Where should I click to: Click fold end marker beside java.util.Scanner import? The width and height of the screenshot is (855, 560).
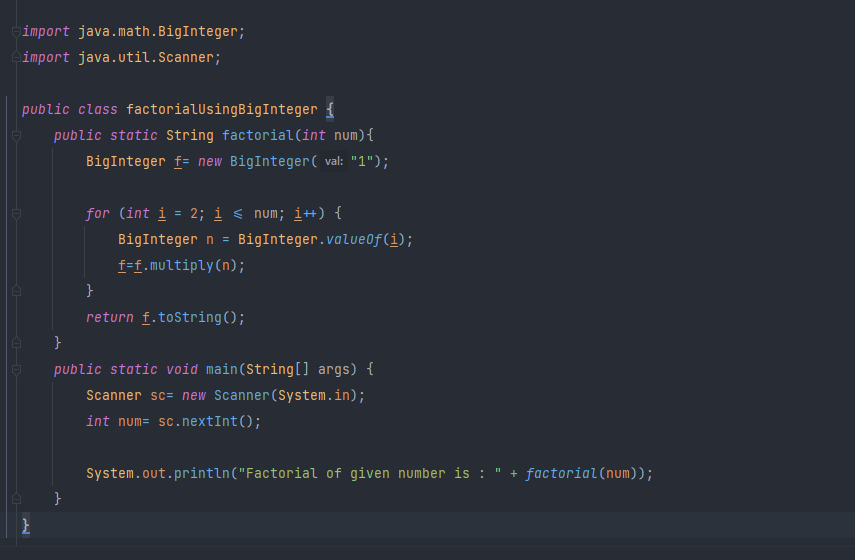tap(16, 57)
